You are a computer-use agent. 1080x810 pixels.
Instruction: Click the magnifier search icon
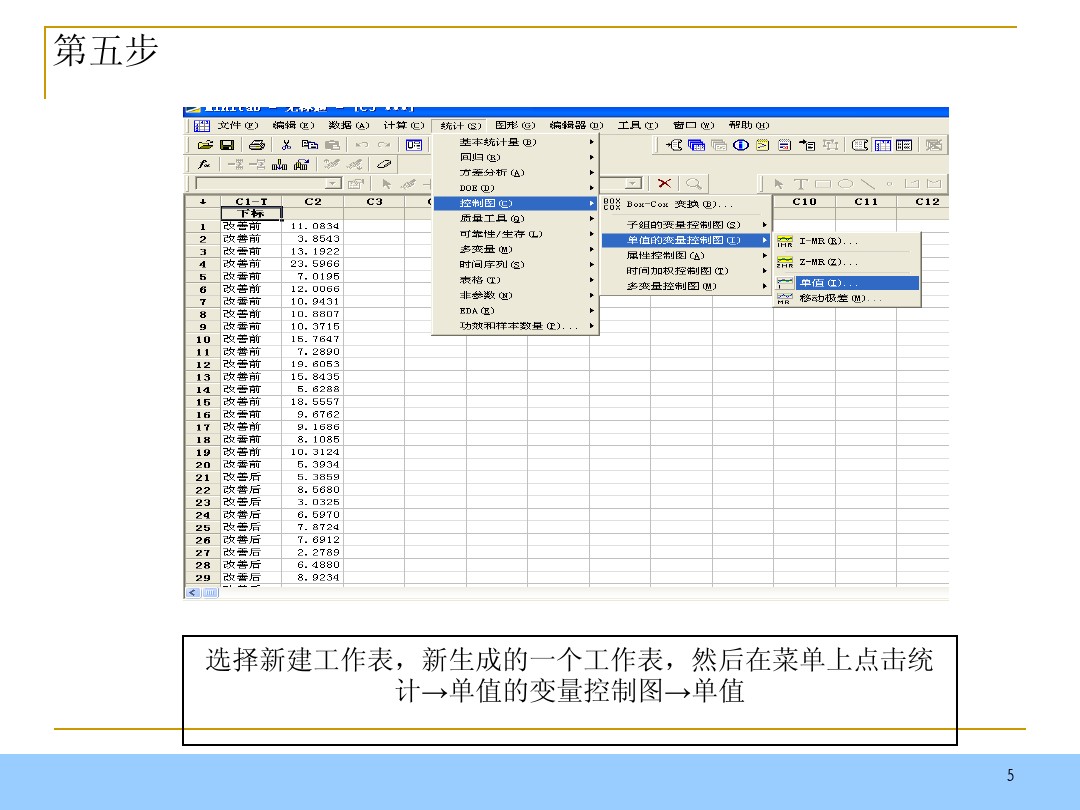coord(692,183)
